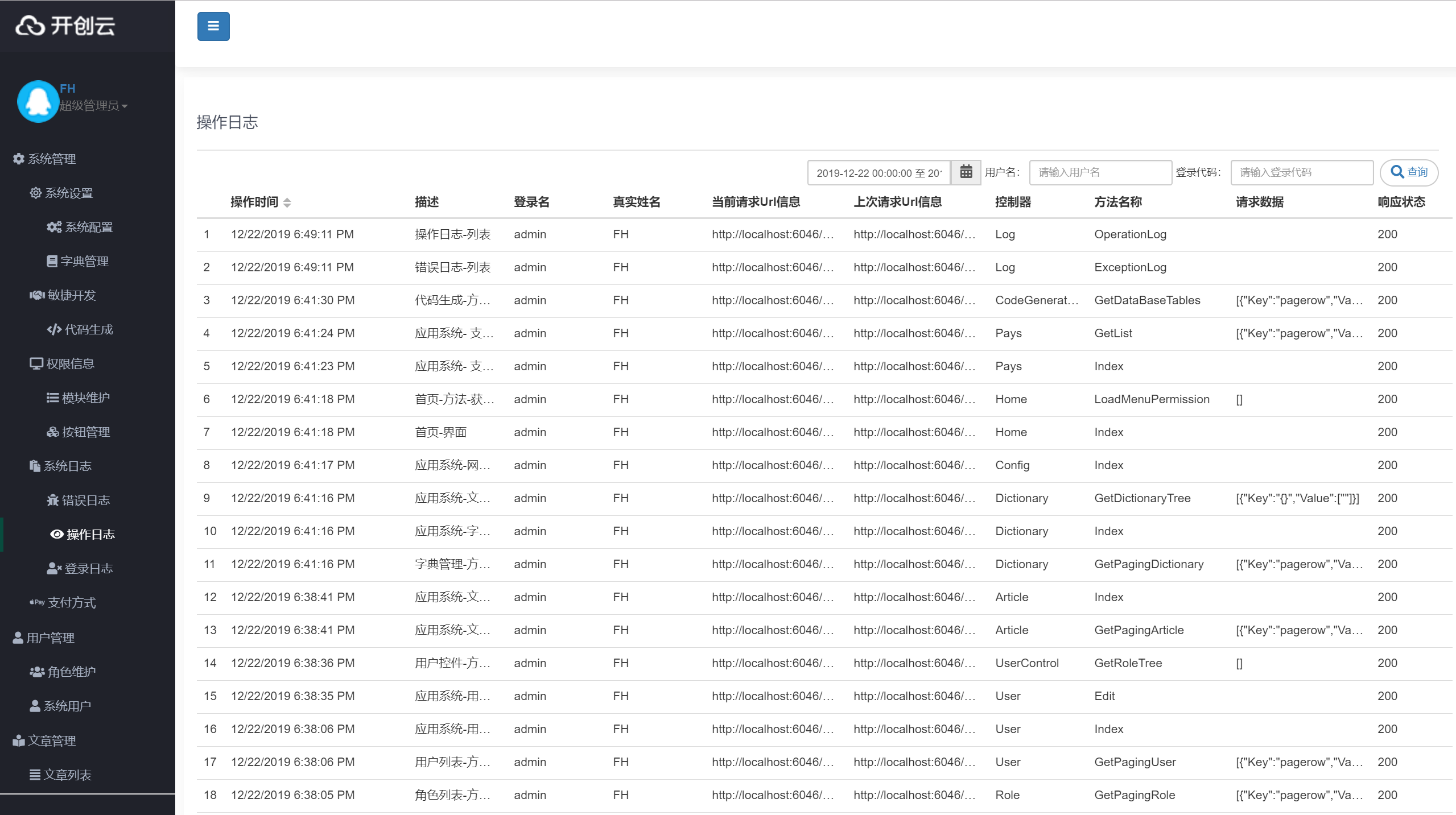1456x815 pixels.
Task: Click the 查询 search button
Action: point(1408,172)
